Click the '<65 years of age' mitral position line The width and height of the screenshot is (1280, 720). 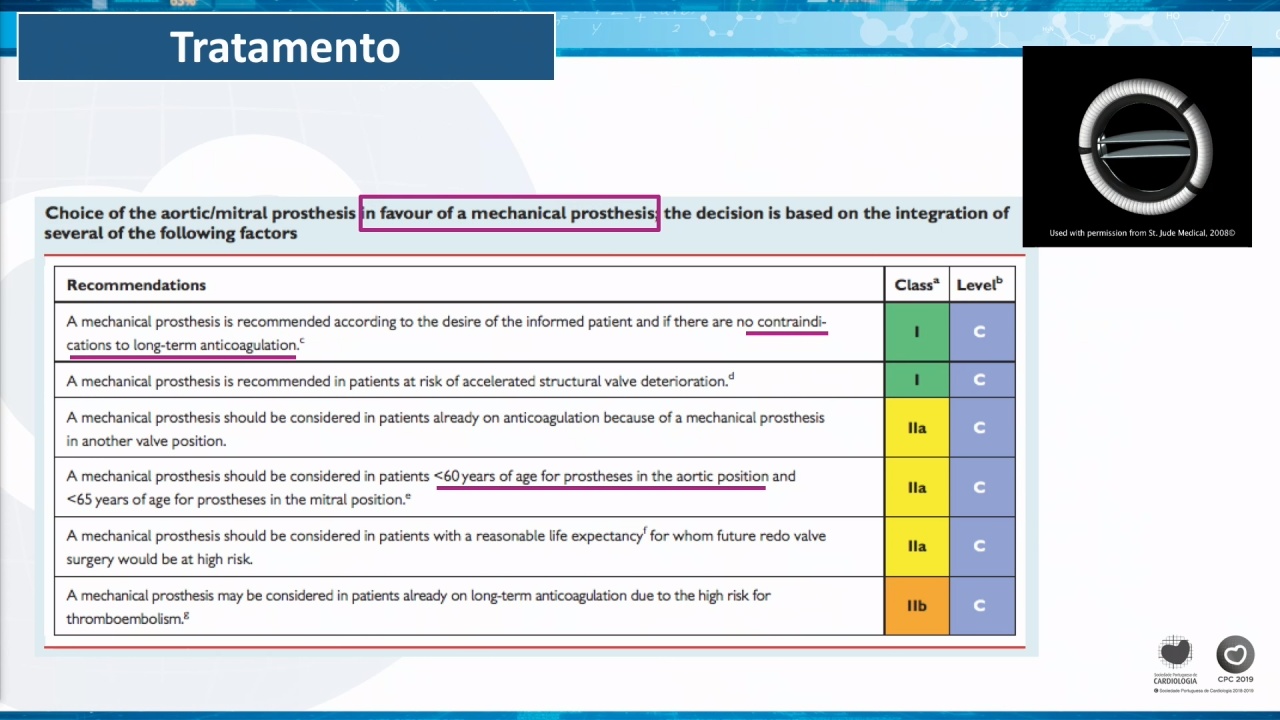pos(238,499)
